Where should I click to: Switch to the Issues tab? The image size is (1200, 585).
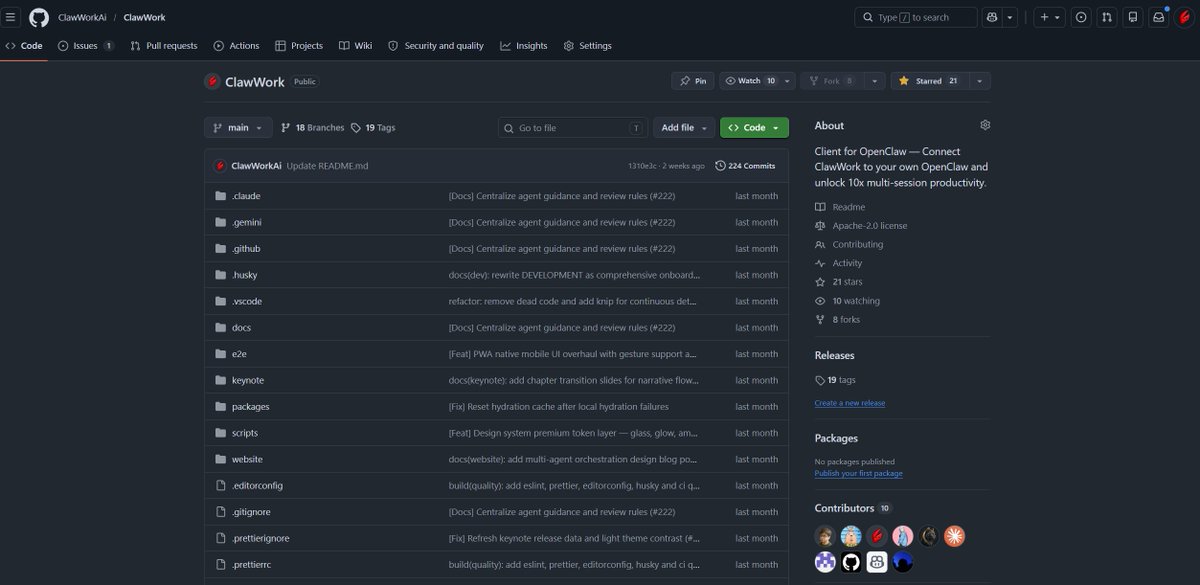86,46
